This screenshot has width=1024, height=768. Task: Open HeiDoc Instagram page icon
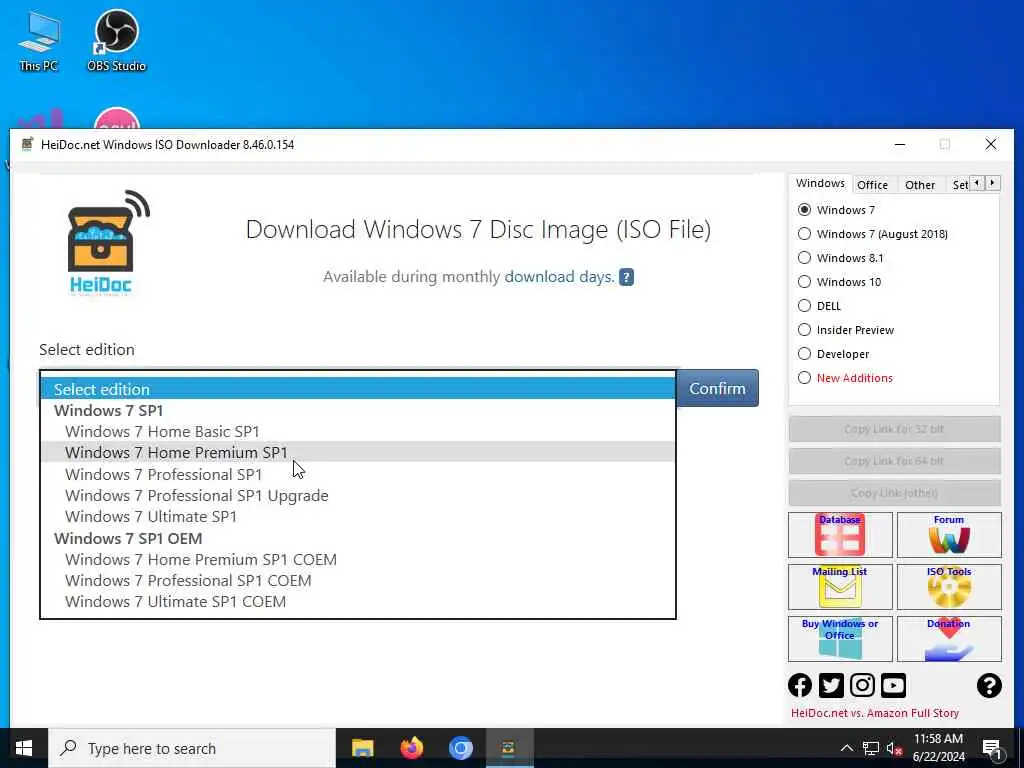coord(862,685)
